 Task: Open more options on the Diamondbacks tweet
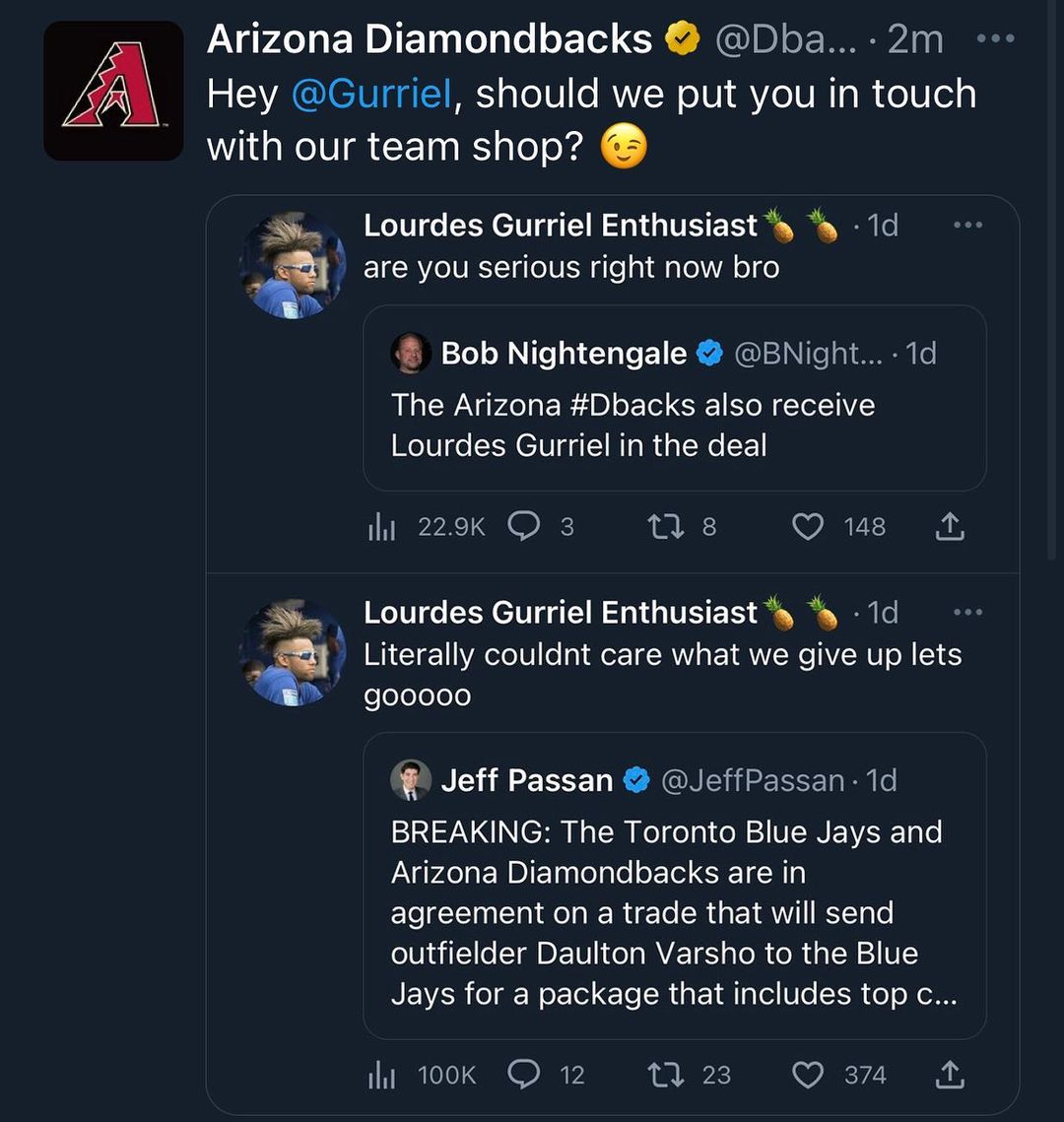click(x=993, y=39)
